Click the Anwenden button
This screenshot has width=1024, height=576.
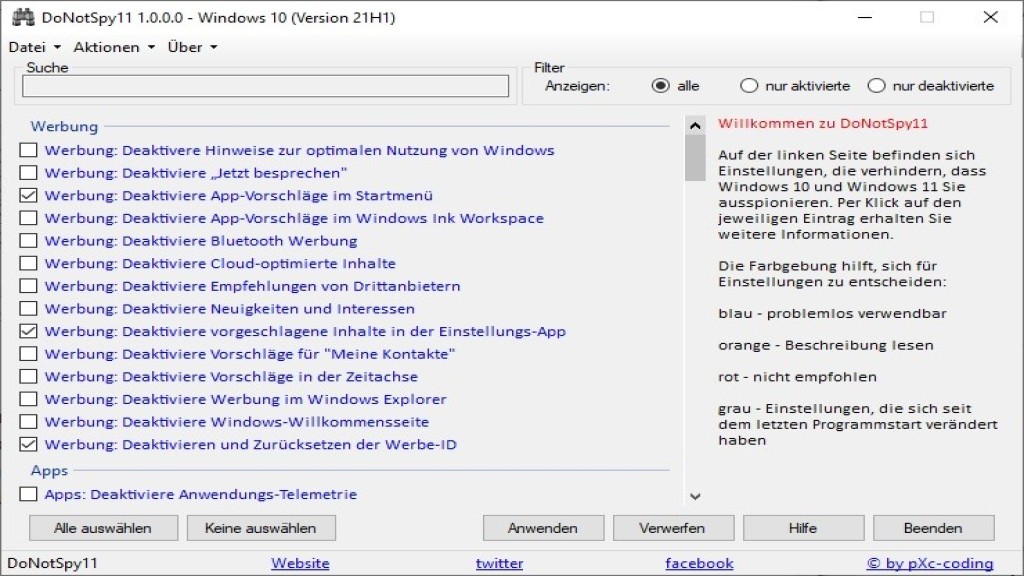click(x=543, y=528)
